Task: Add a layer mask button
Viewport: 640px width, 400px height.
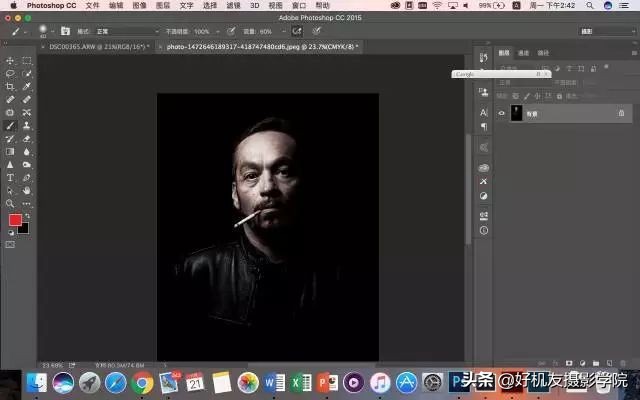Action: 569,363
